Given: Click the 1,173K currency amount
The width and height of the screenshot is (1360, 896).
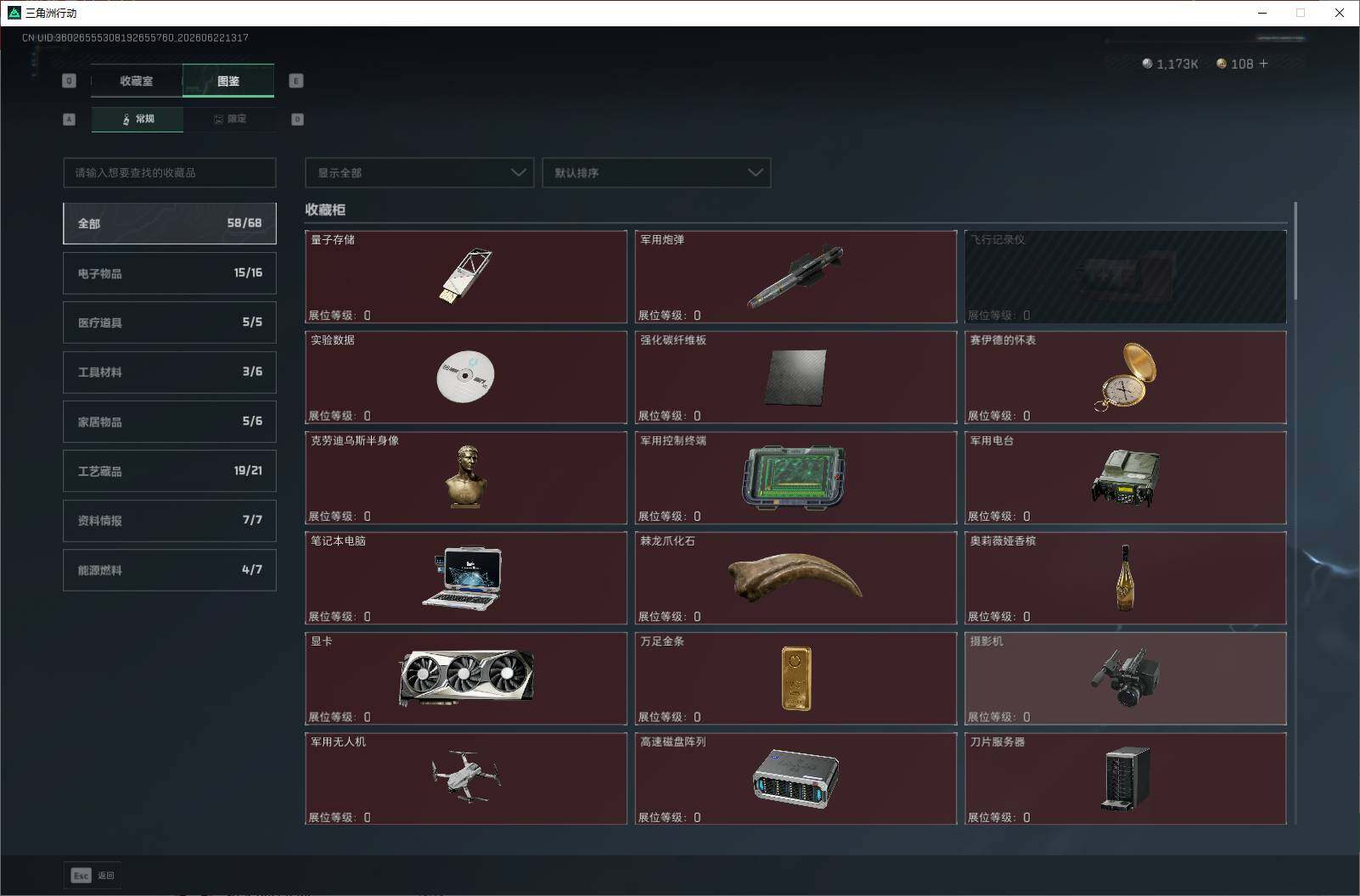Looking at the screenshot, I should click(x=1177, y=64).
